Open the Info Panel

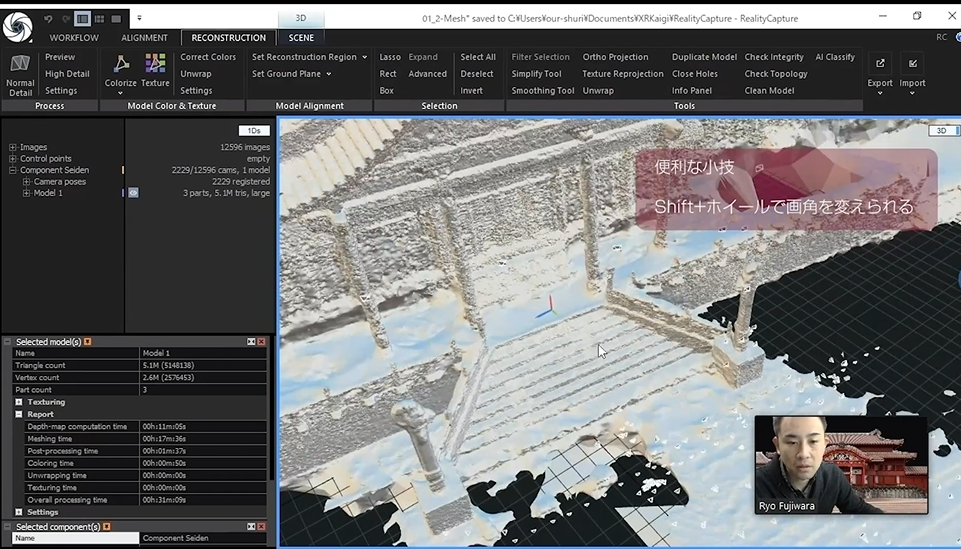click(x=692, y=90)
